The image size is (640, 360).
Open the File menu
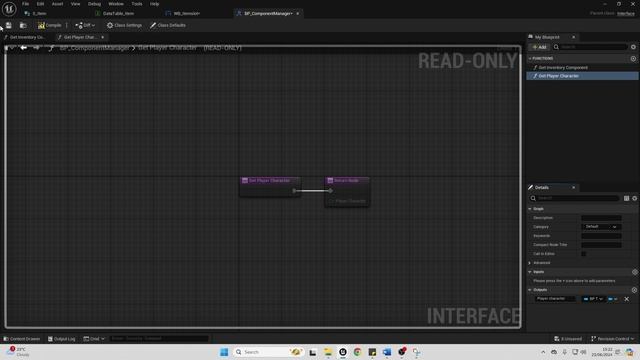pos(25,4)
